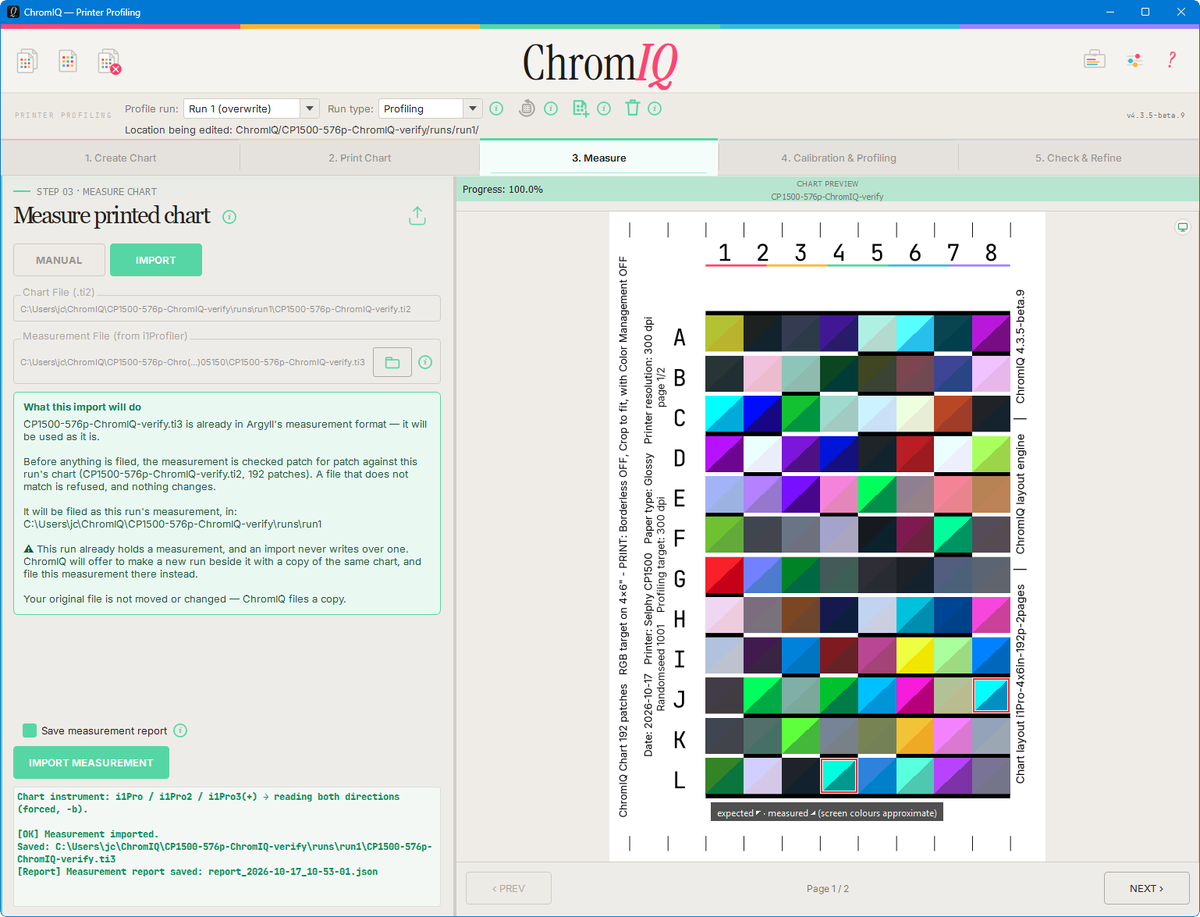Go to the 2. Print Chart tab
The width and height of the screenshot is (1200, 917).
360,158
